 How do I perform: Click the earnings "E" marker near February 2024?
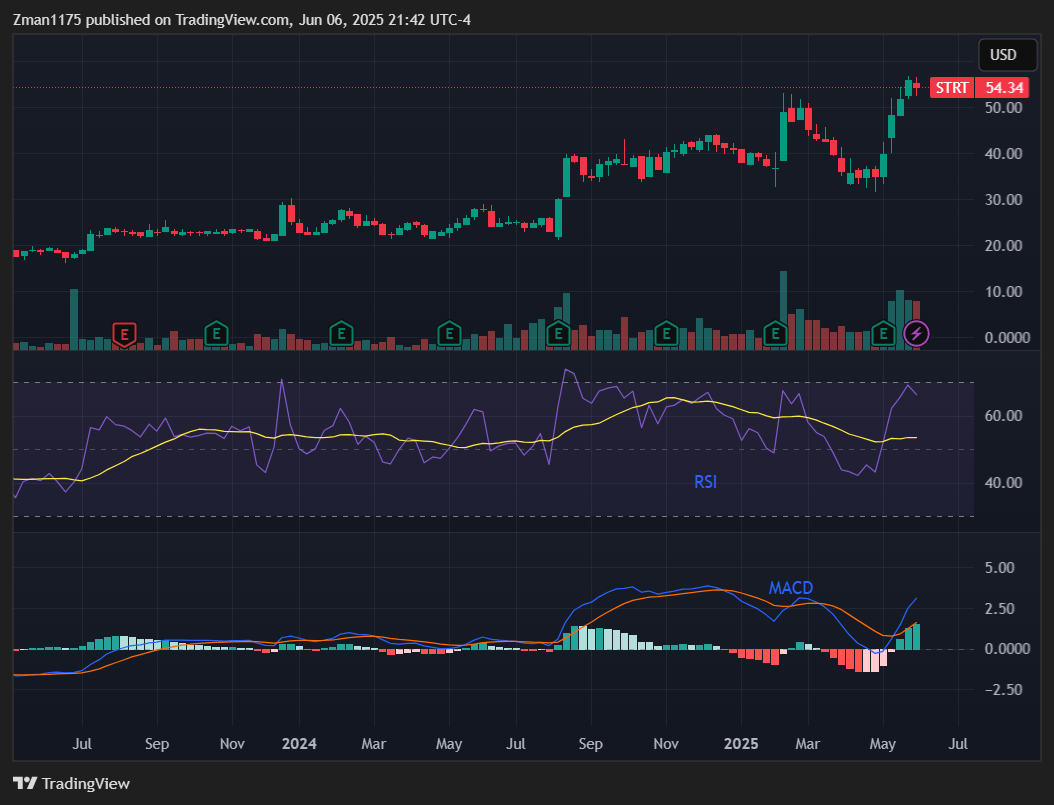point(340,335)
